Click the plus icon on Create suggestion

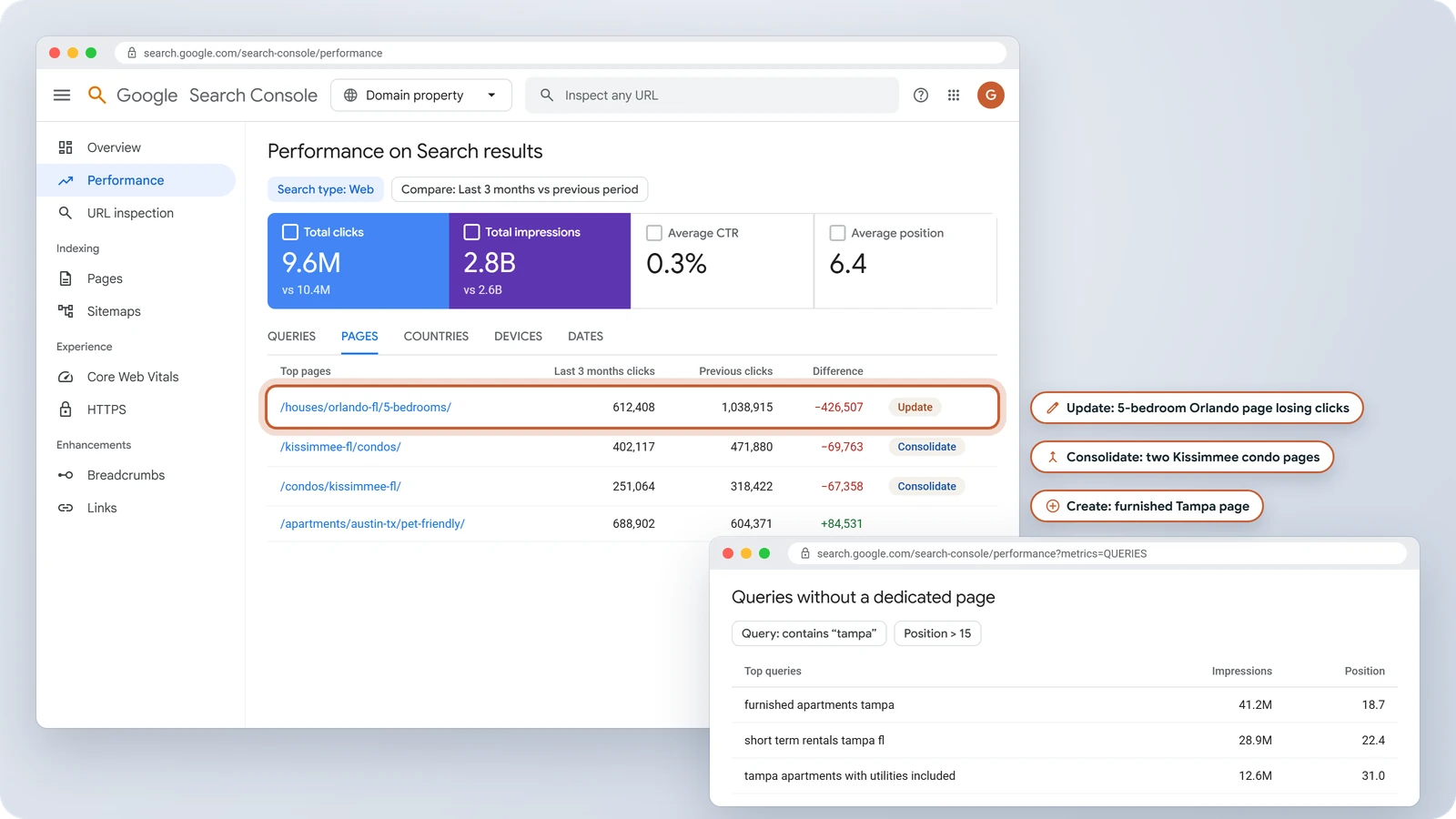pos(1052,506)
